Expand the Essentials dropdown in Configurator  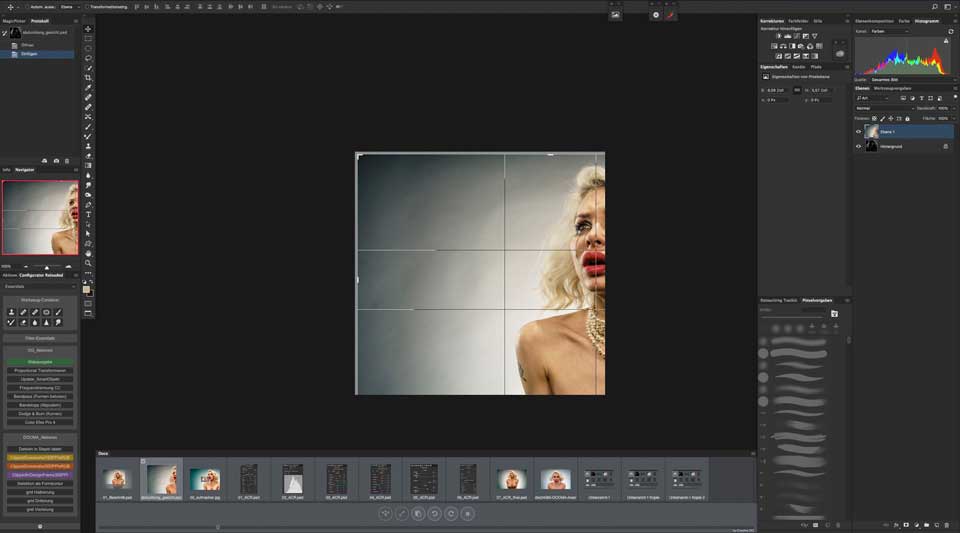40,286
